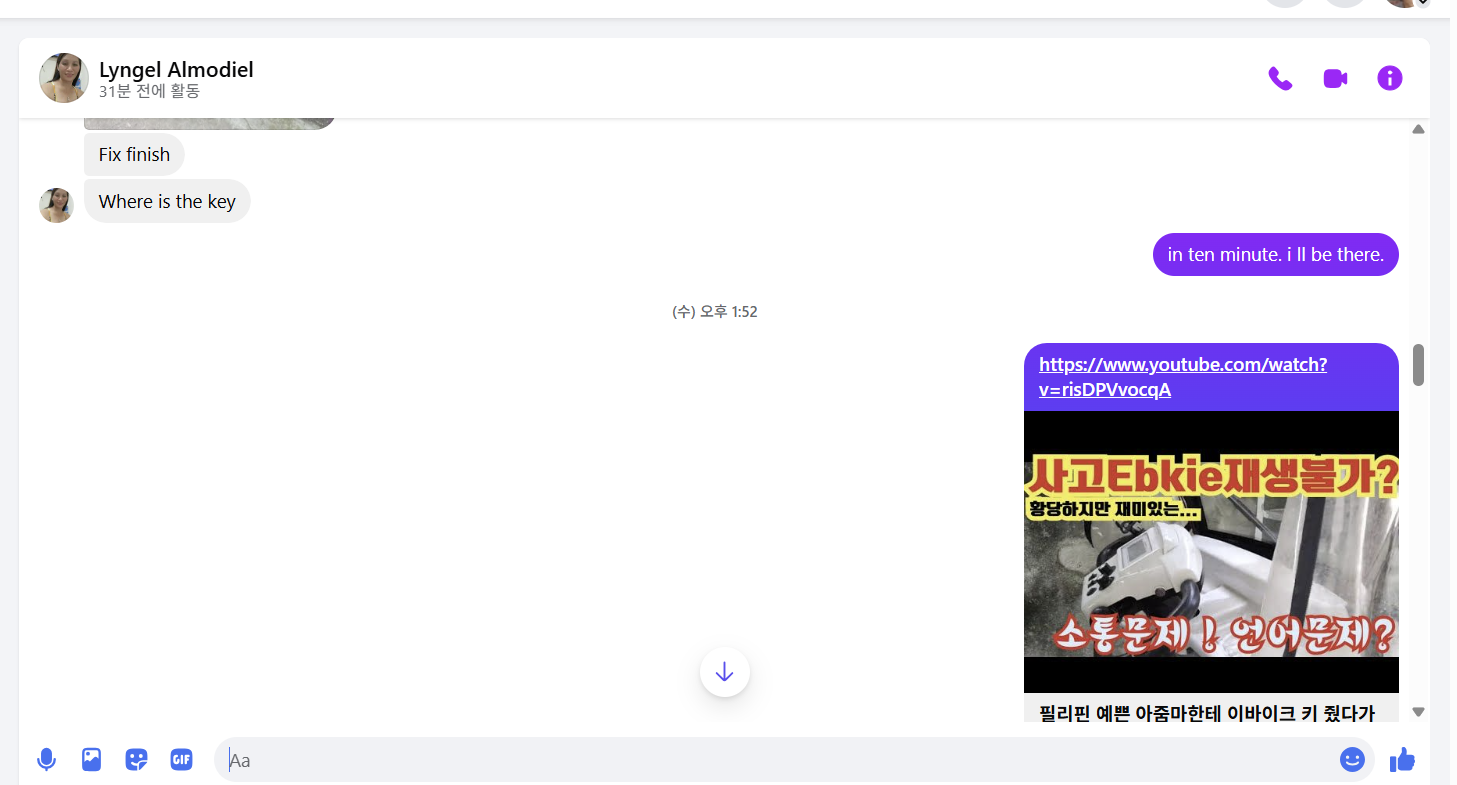This screenshot has width=1457, height=785.
Task: Record a voice clip with the microphone icon
Action: [46, 760]
